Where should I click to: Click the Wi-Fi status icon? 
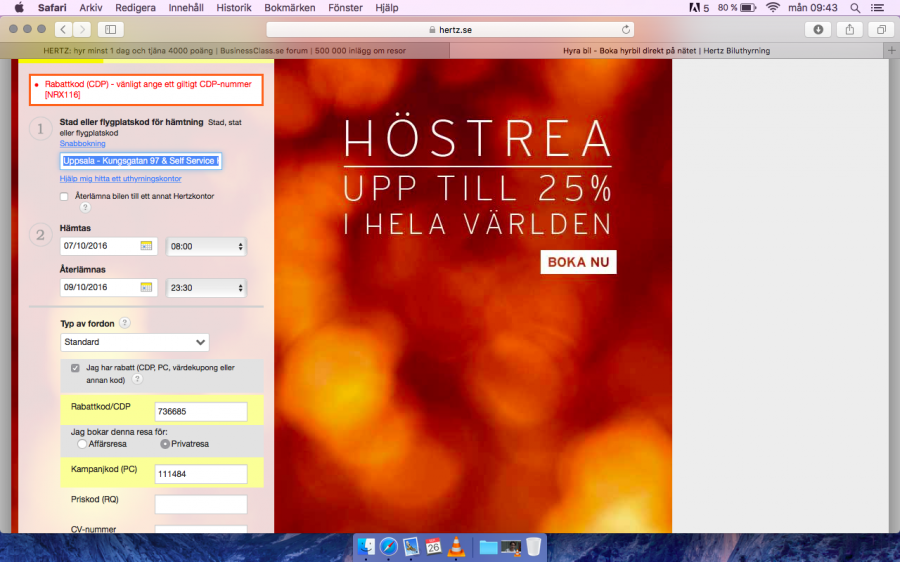pyautogui.click(x=773, y=7)
